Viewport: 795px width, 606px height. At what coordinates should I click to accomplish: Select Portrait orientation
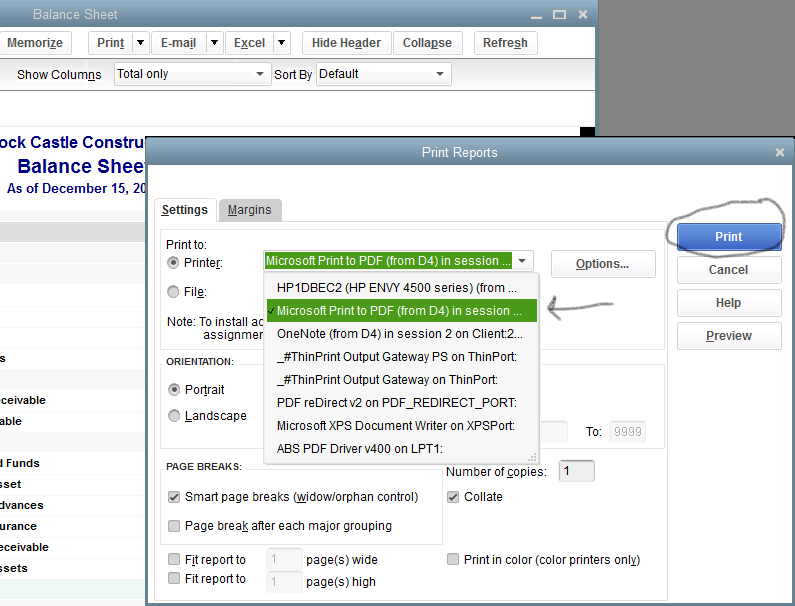[174, 389]
